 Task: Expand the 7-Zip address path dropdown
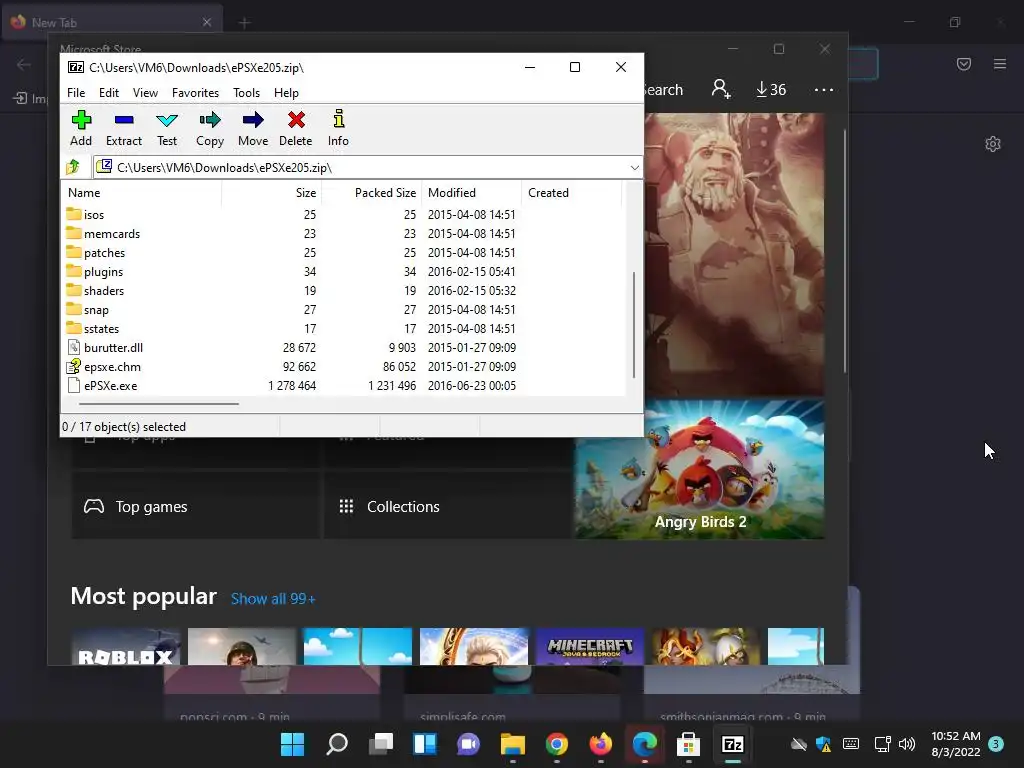(x=634, y=168)
